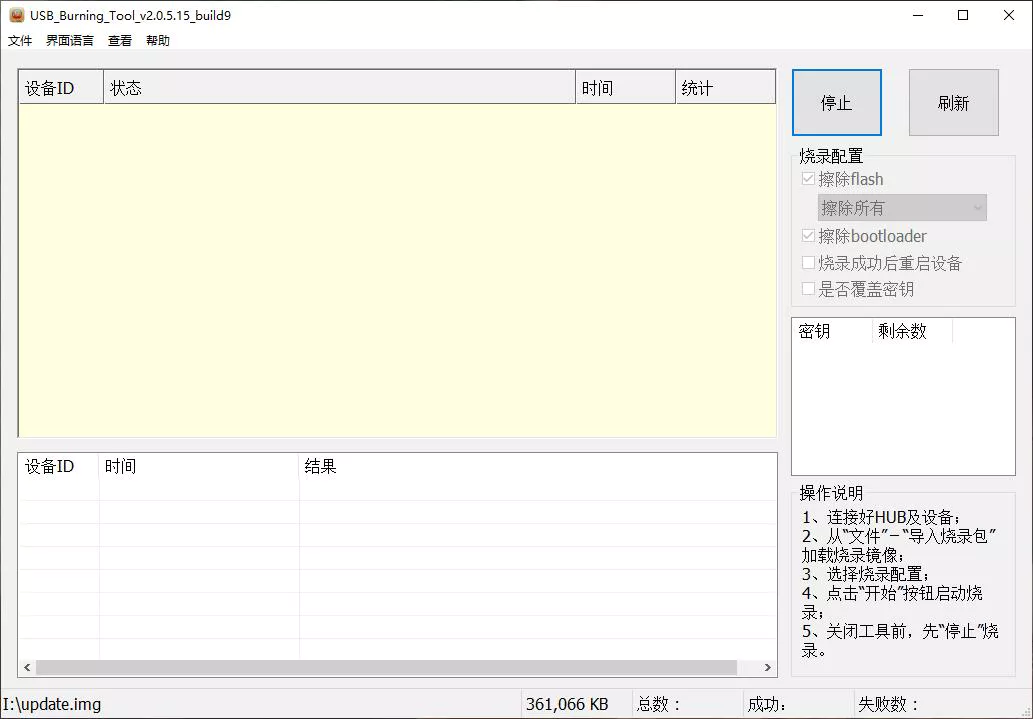Click the 成功 status bar entry
This screenshot has height=719, width=1033.
pos(768,705)
